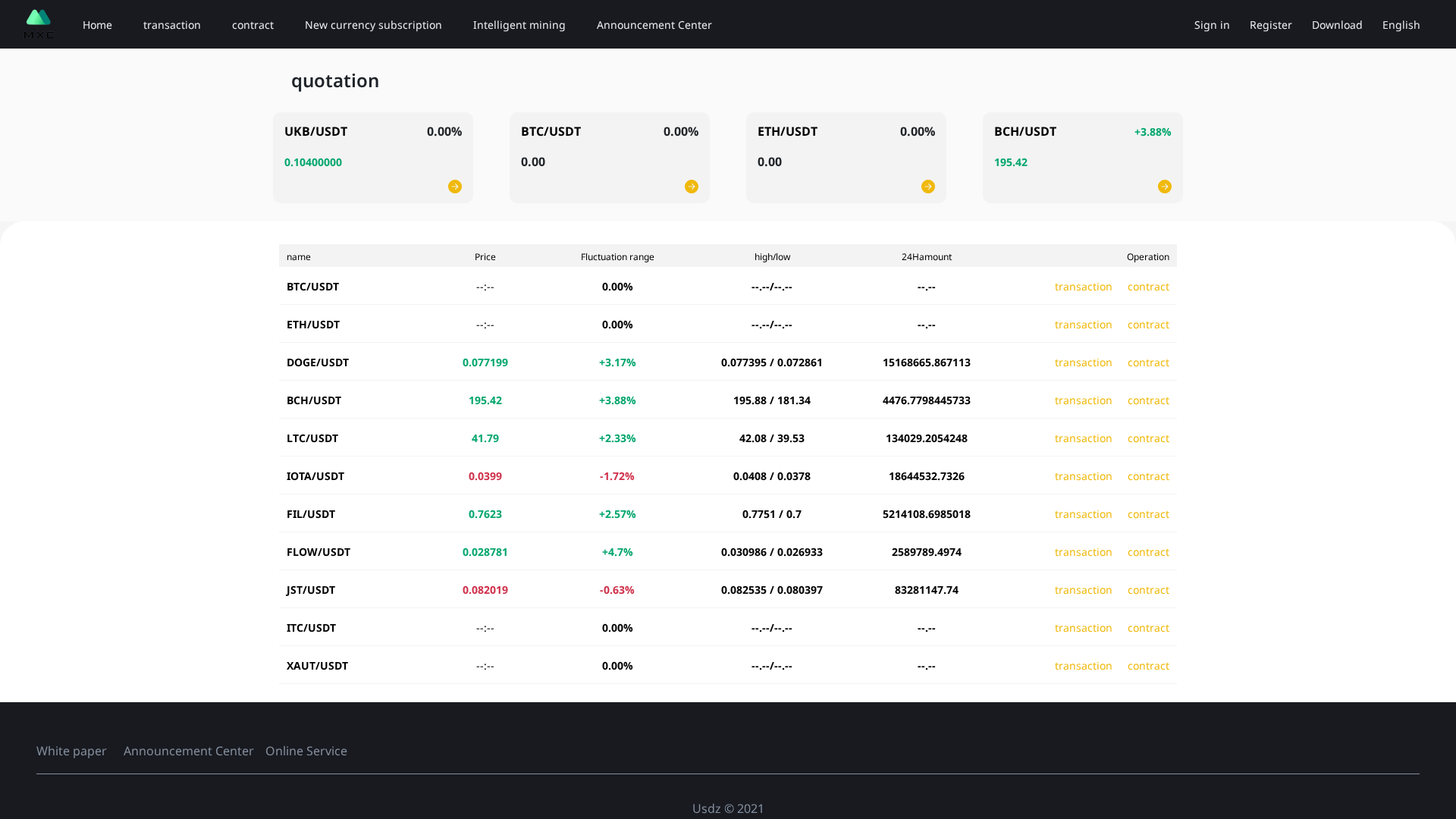Click contract link for IOTA/USDT row
1456x819 pixels.
pyautogui.click(x=1148, y=476)
